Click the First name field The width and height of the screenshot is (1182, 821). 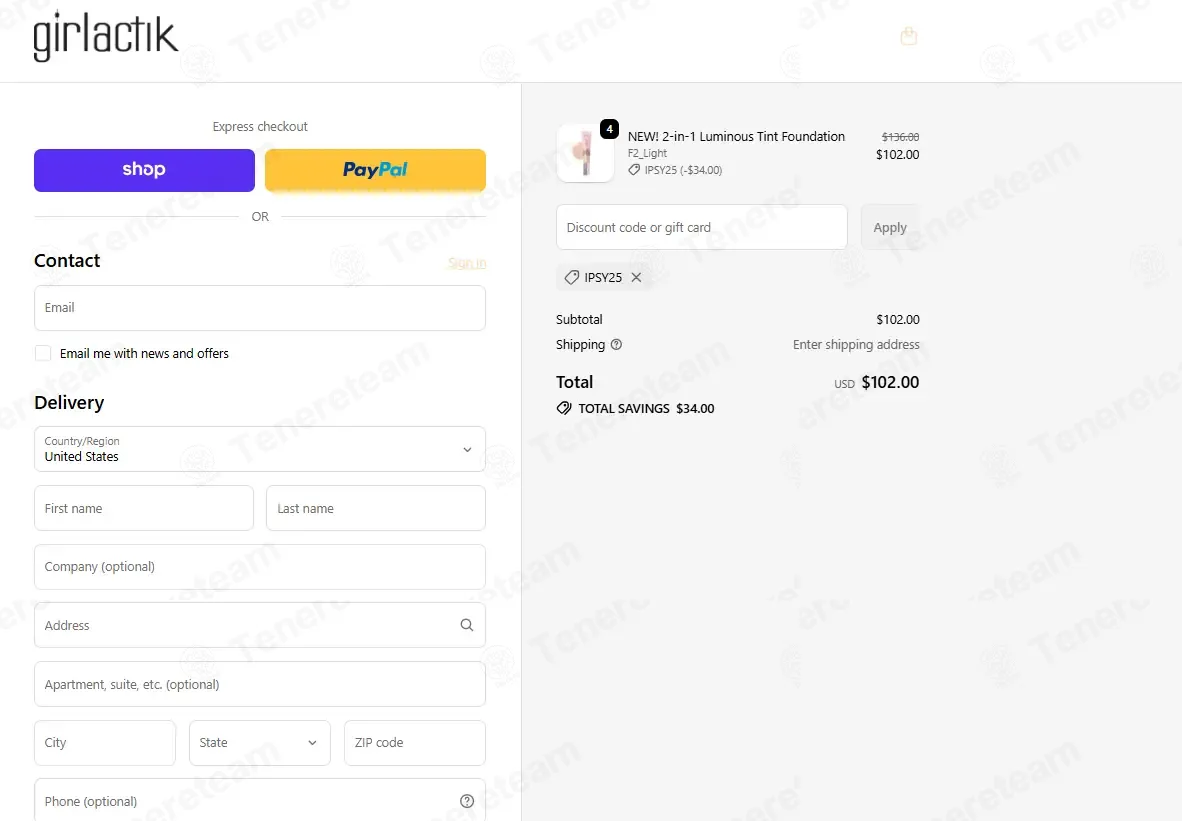144,508
